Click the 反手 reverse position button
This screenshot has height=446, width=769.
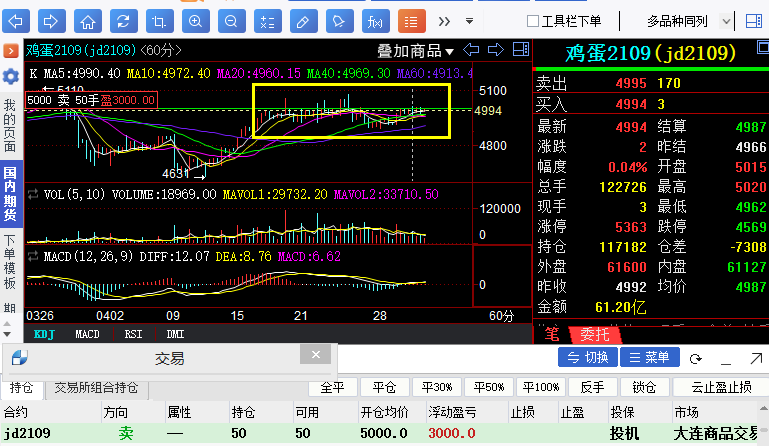pyautogui.click(x=592, y=387)
